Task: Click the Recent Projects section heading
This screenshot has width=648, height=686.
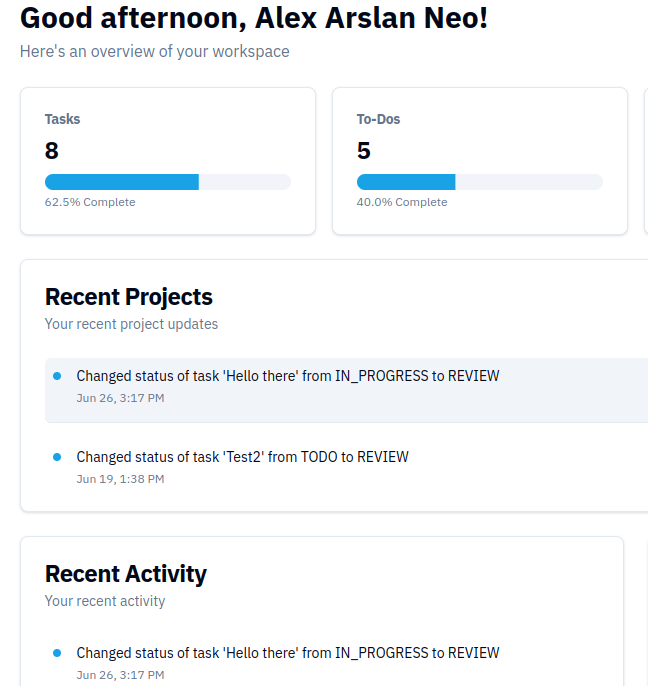Action: pyautogui.click(x=129, y=297)
